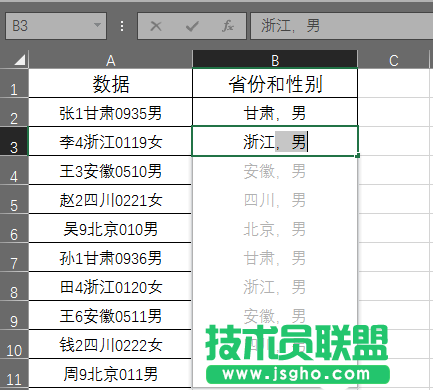Click the formula bar options dots
The height and width of the screenshot is (390, 433).
(x=122, y=26)
